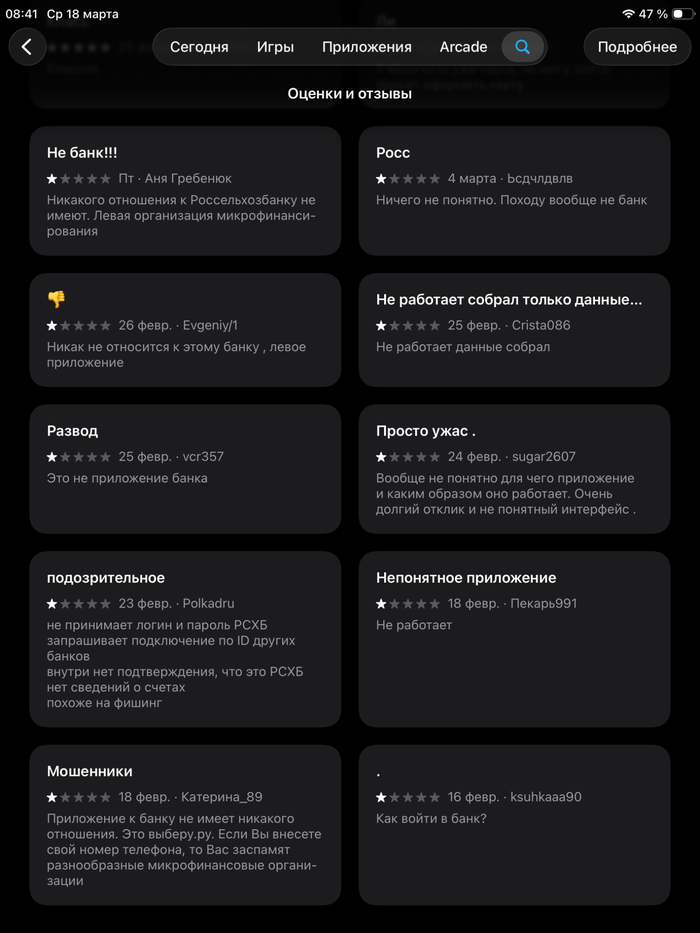
Task: Open the 'Росс' review from 4 марта
Action: (514, 191)
